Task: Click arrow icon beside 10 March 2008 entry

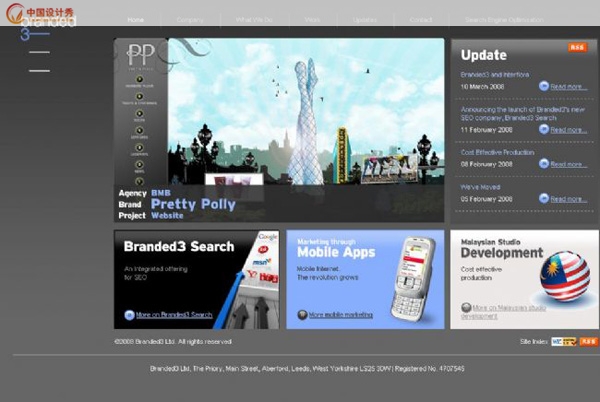Action: click(x=544, y=86)
